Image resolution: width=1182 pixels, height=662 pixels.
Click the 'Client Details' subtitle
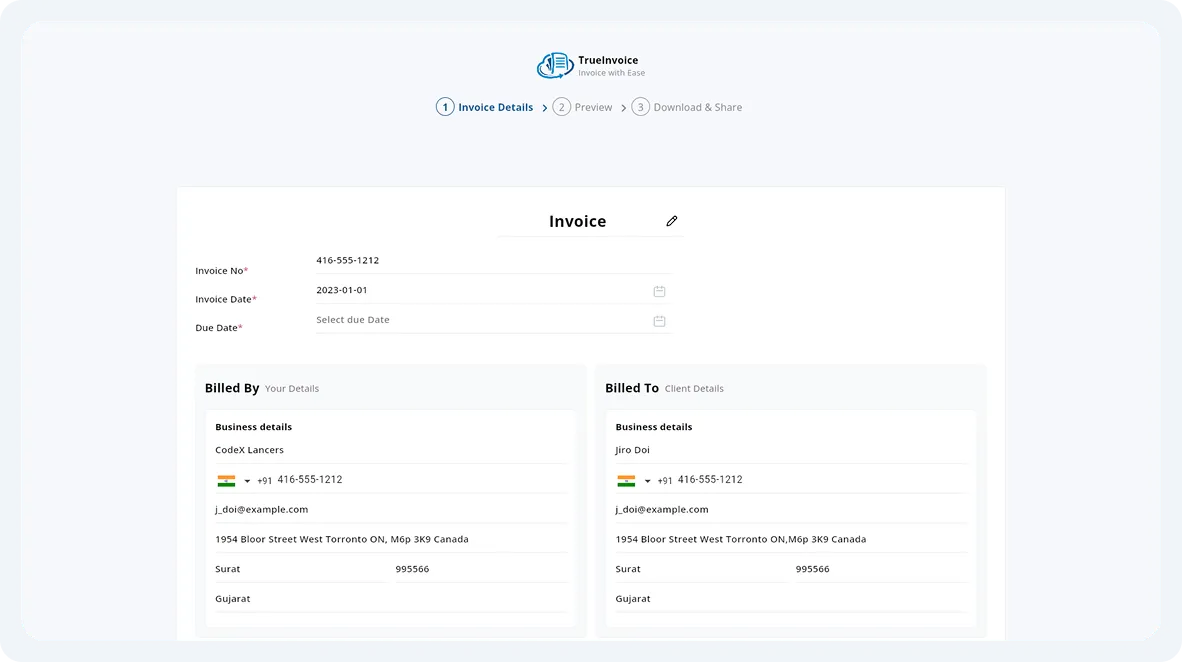[x=694, y=389]
